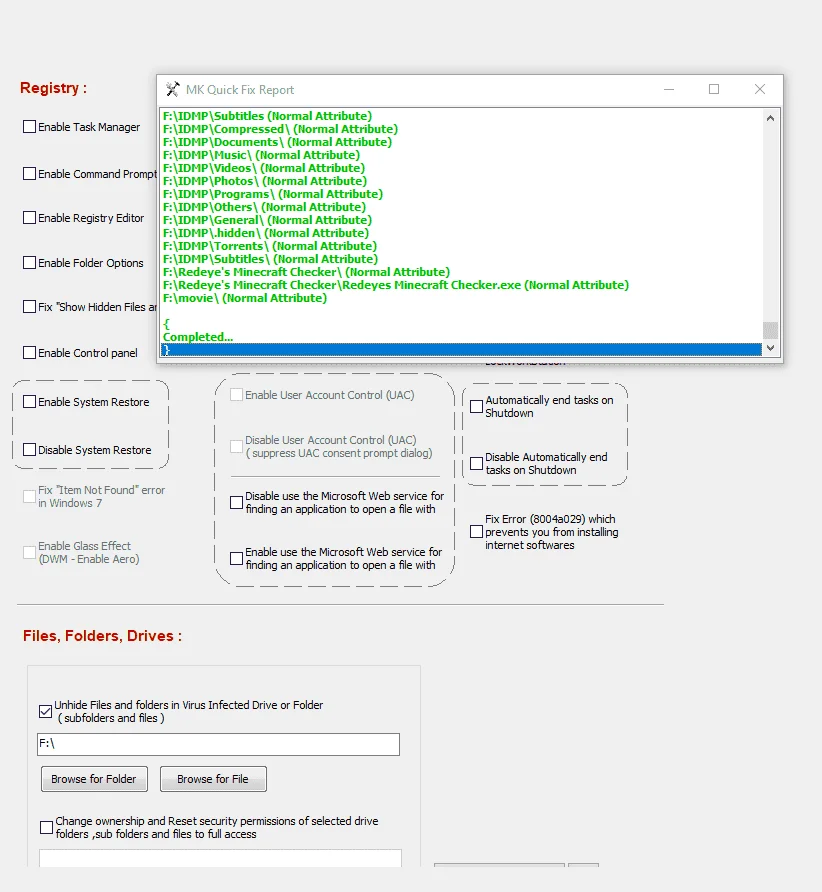This screenshot has width=822, height=892.
Task: Click Browse for File button
Action: pos(213,779)
